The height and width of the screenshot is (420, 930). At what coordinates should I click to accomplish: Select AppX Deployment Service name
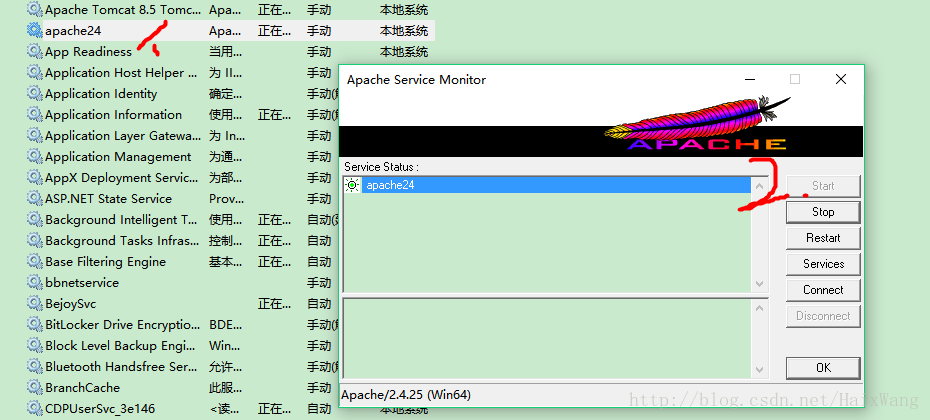pos(122,177)
